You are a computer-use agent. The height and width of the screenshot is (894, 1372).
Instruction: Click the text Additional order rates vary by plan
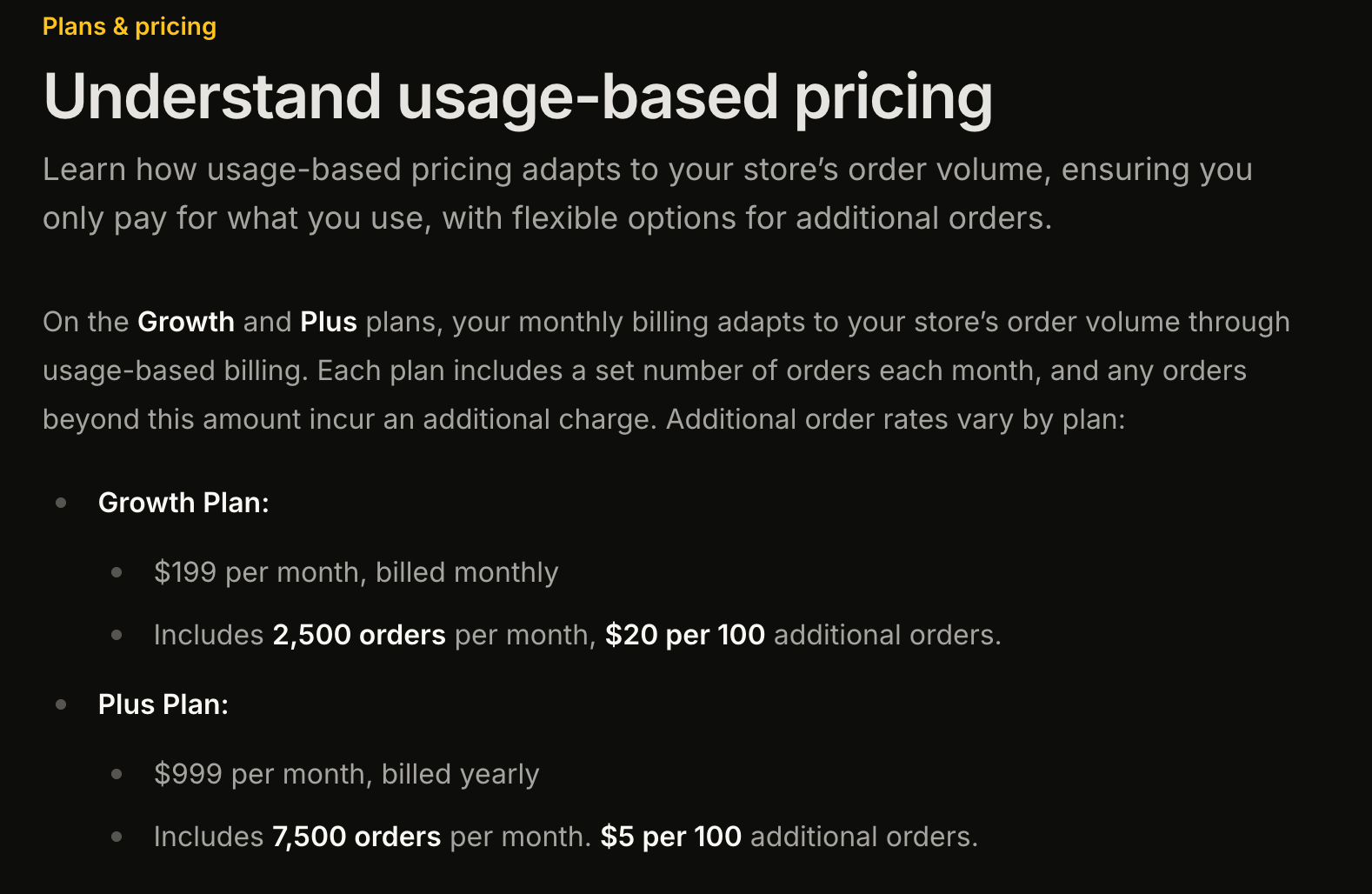[x=896, y=419]
